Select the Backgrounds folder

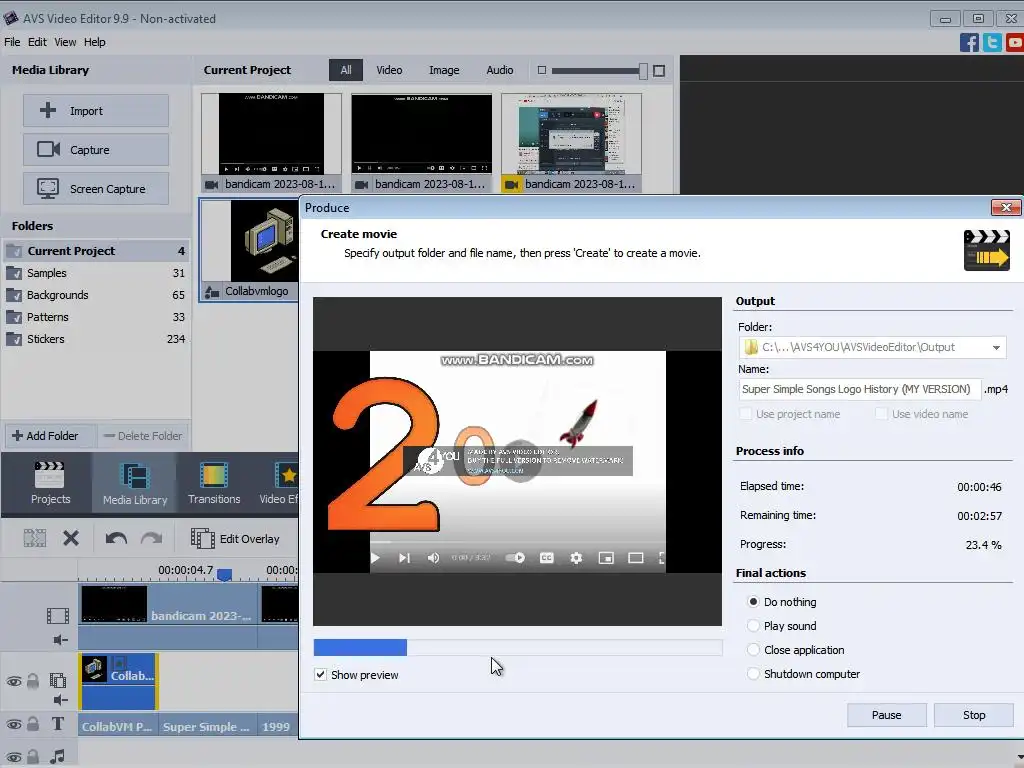pos(96,295)
